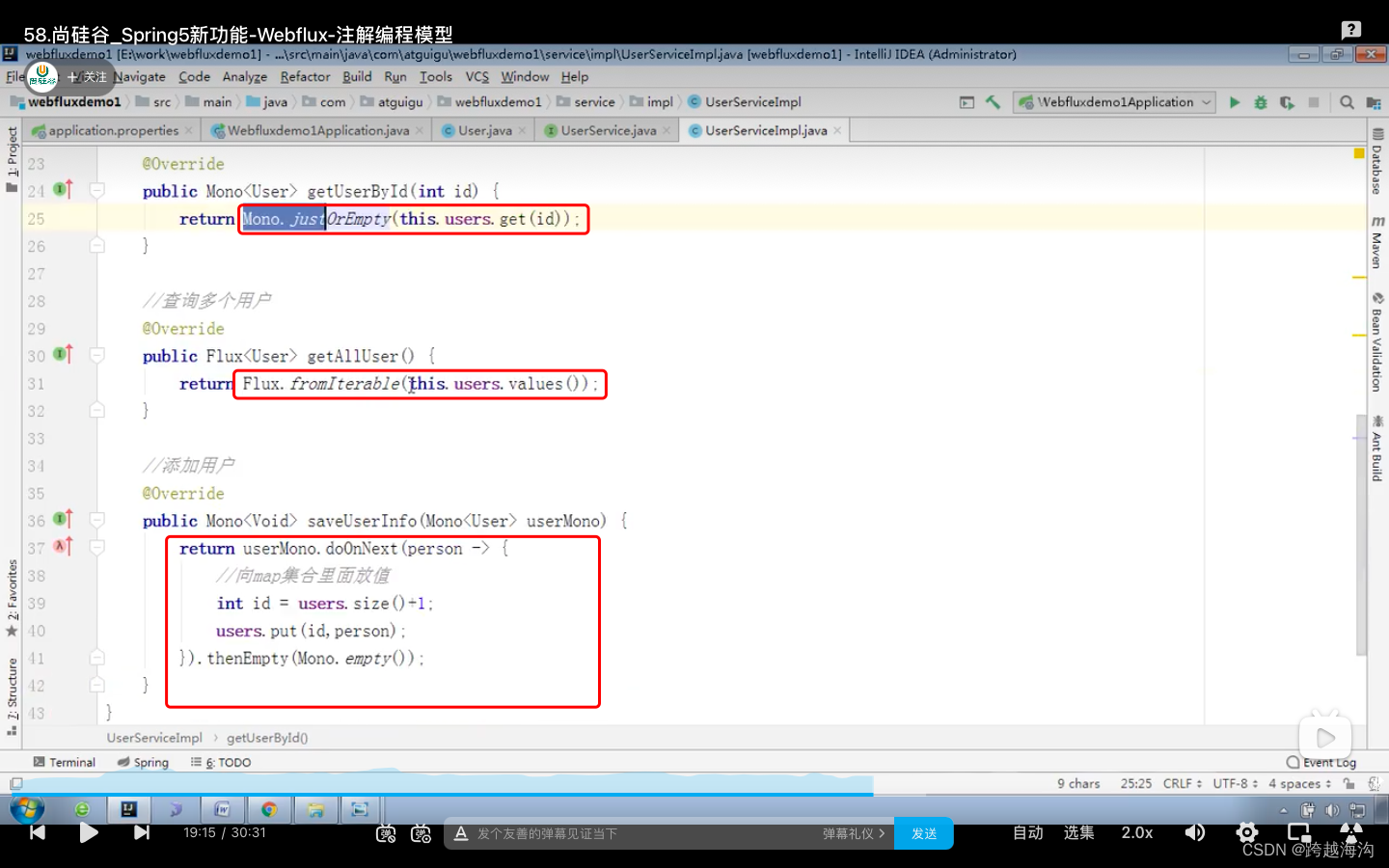Screen dimensions: 1389x868
Task: Open the Project tool window sidebar
Action: (x=12, y=159)
